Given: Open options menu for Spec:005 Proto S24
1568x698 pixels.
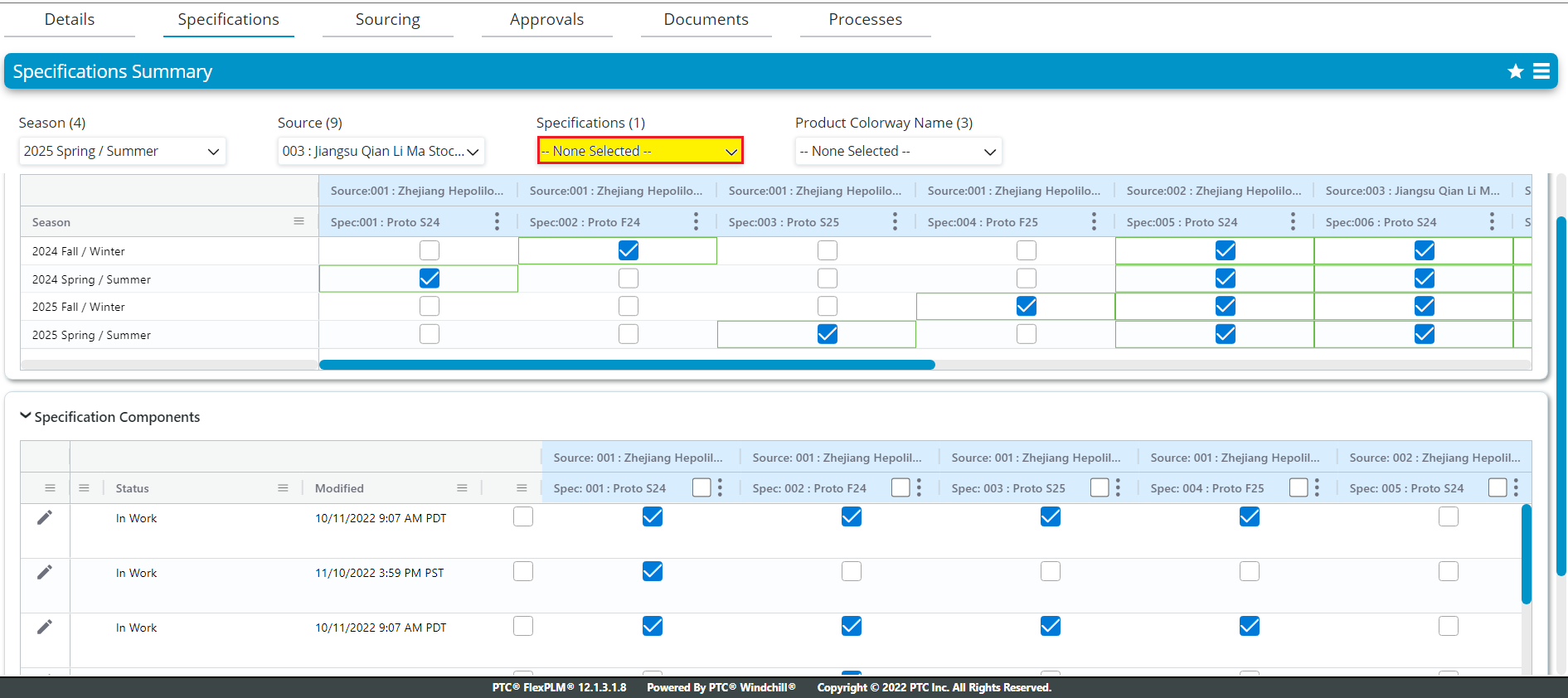Looking at the screenshot, I should pos(1293,221).
